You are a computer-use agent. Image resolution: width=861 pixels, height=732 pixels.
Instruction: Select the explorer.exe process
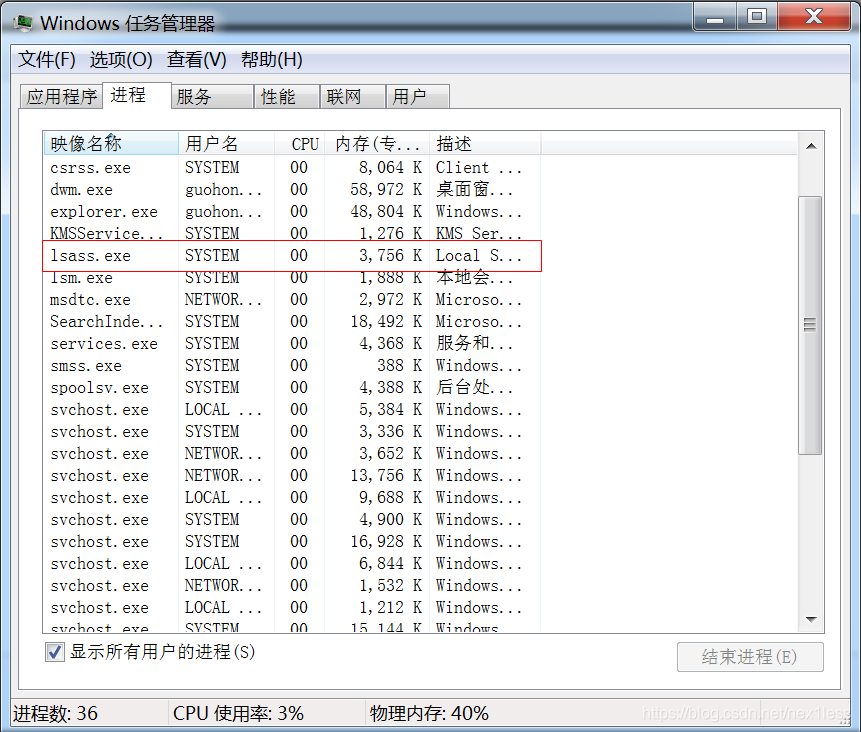tap(292, 211)
